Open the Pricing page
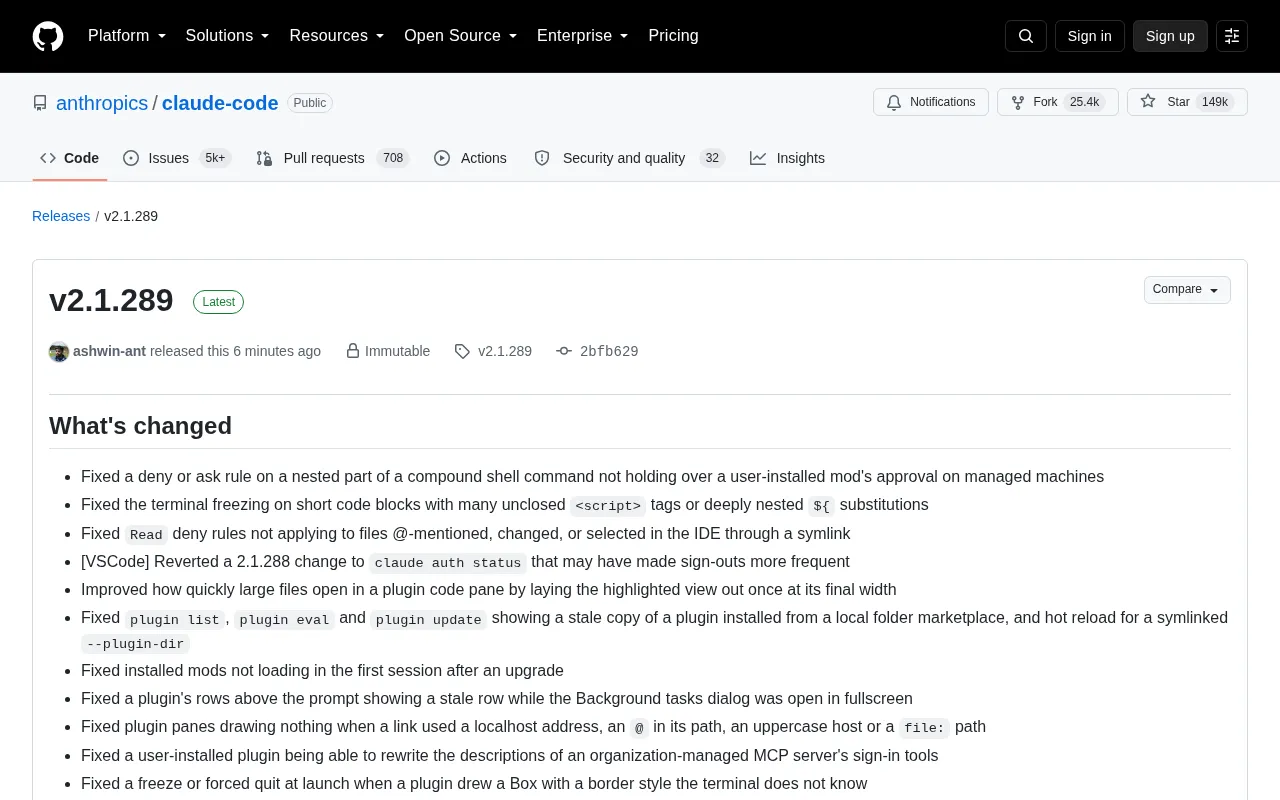 coord(673,36)
